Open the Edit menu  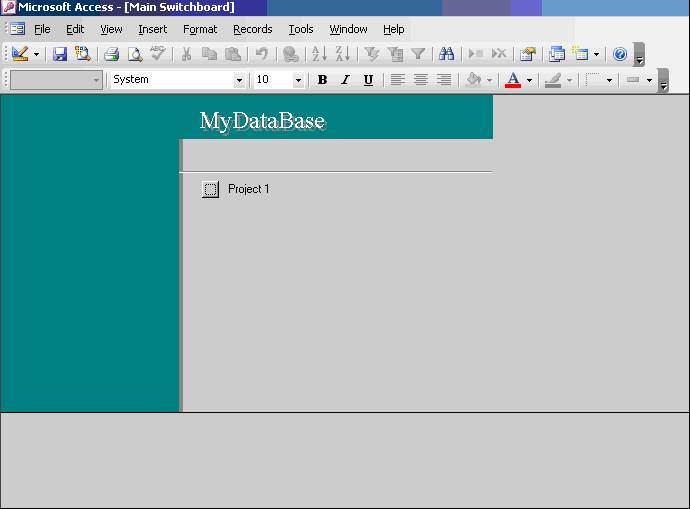[75, 29]
